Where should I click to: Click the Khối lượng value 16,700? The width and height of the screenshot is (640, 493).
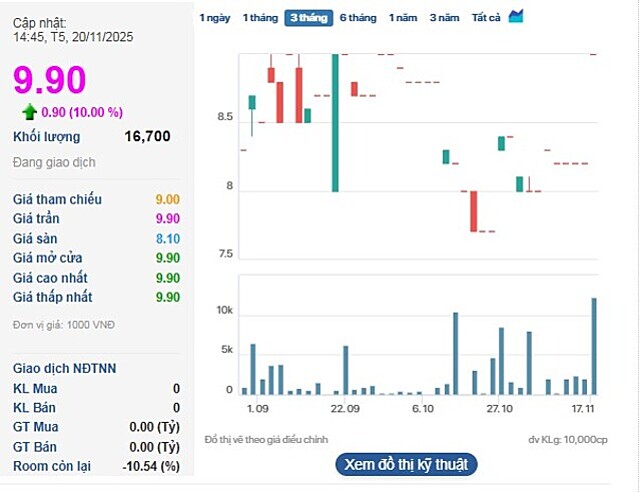coord(147,137)
